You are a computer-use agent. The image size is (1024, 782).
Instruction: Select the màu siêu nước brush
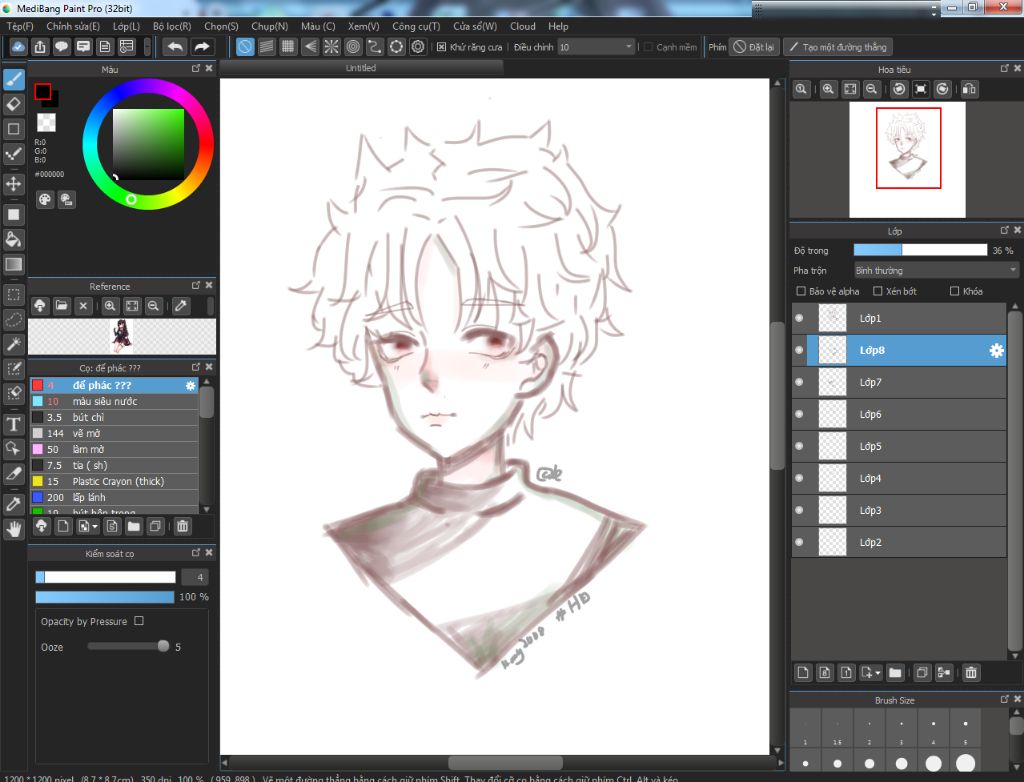click(x=114, y=401)
